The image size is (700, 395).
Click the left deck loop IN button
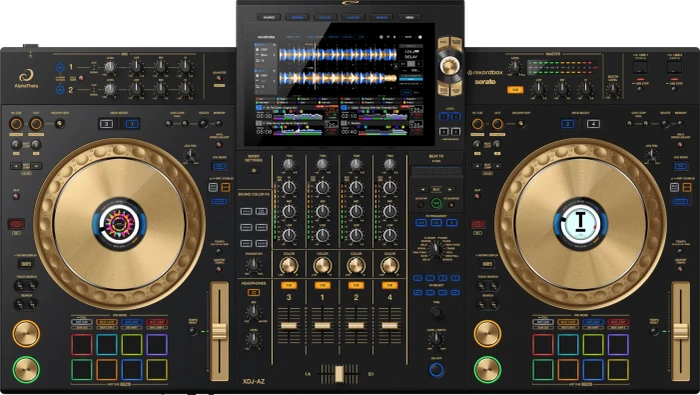16,124
